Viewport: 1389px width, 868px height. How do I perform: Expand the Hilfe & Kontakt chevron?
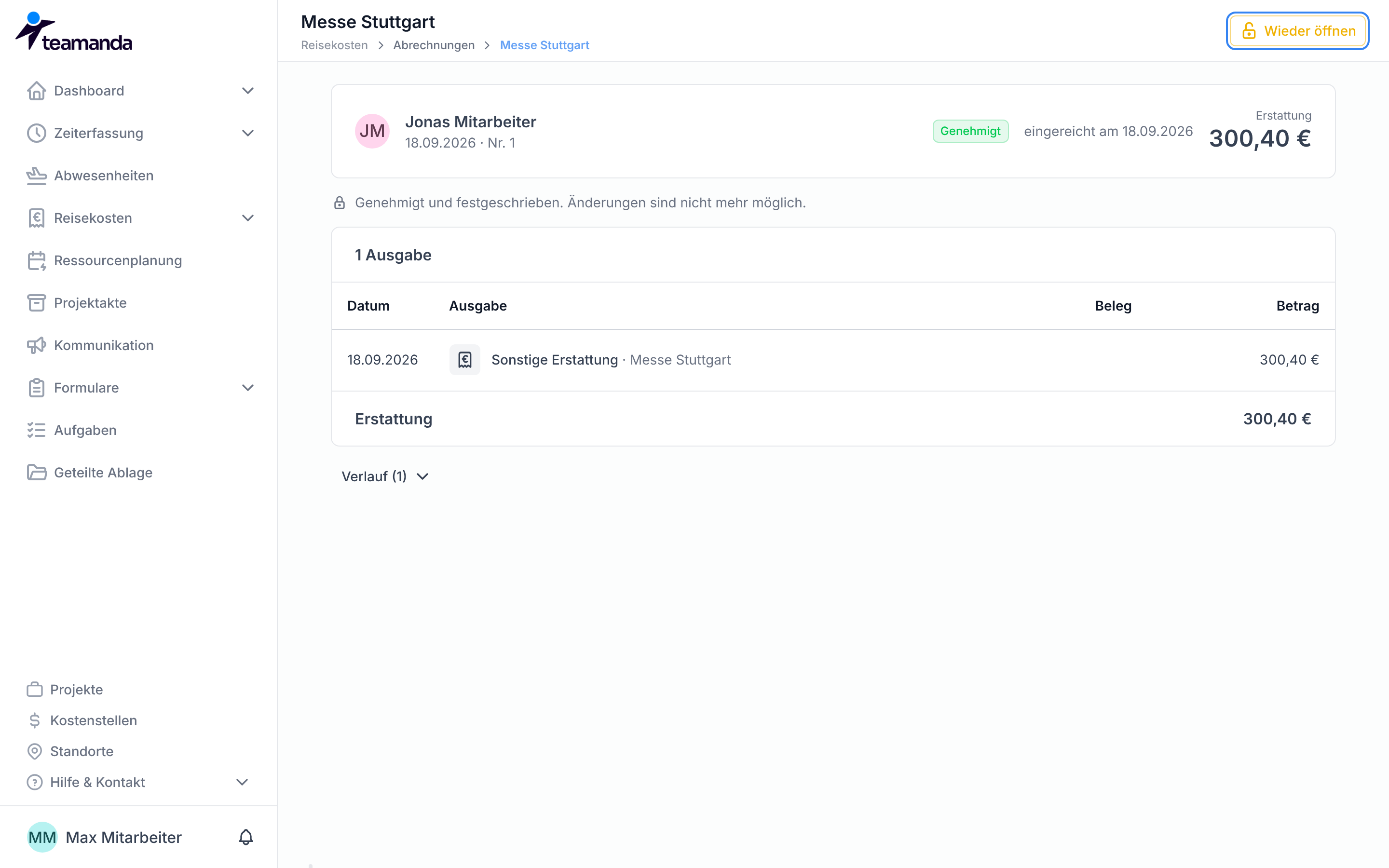click(242, 783)
